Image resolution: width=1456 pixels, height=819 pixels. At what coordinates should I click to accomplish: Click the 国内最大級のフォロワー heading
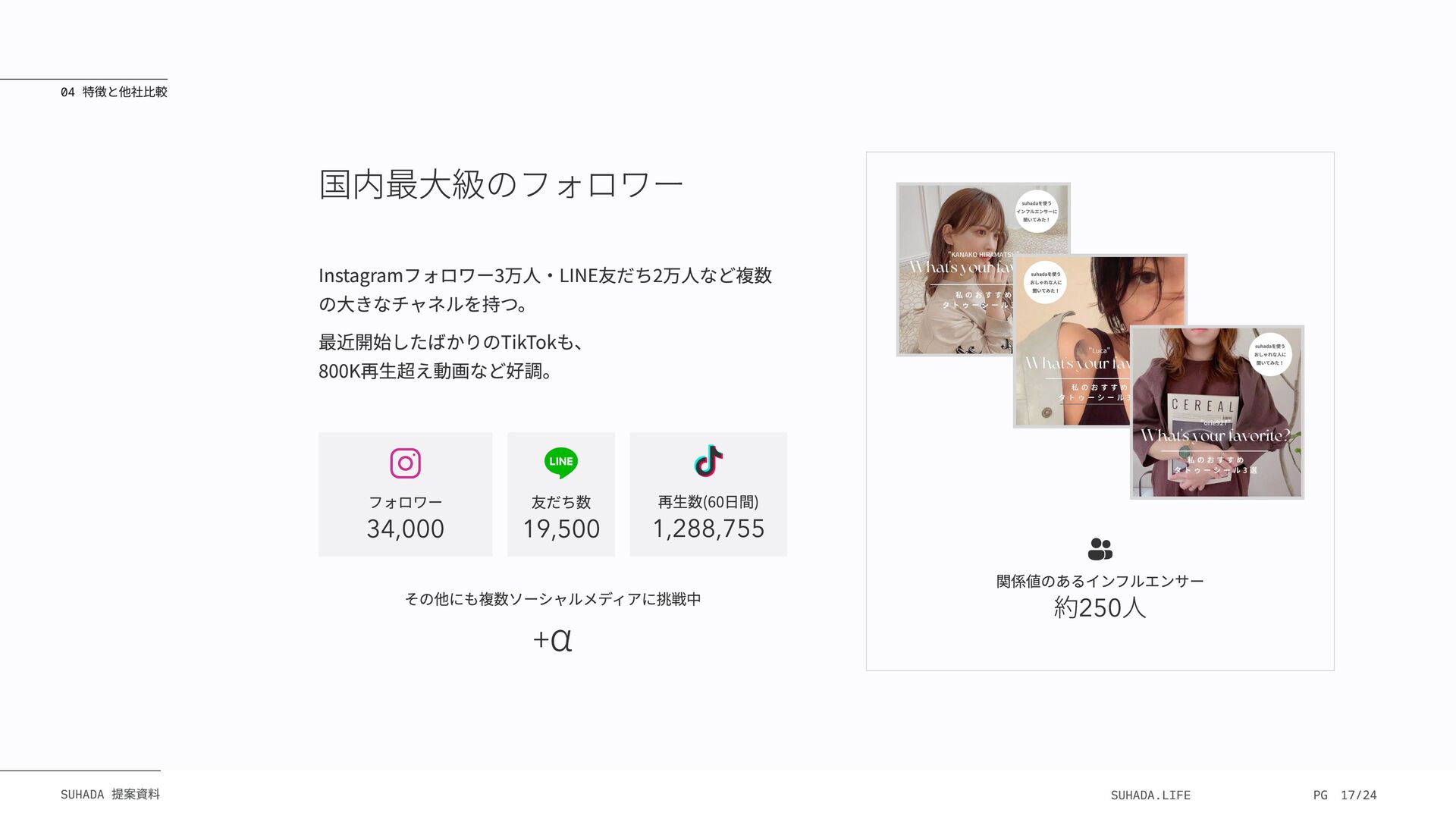pyautogui.click(x=500, y=184)
